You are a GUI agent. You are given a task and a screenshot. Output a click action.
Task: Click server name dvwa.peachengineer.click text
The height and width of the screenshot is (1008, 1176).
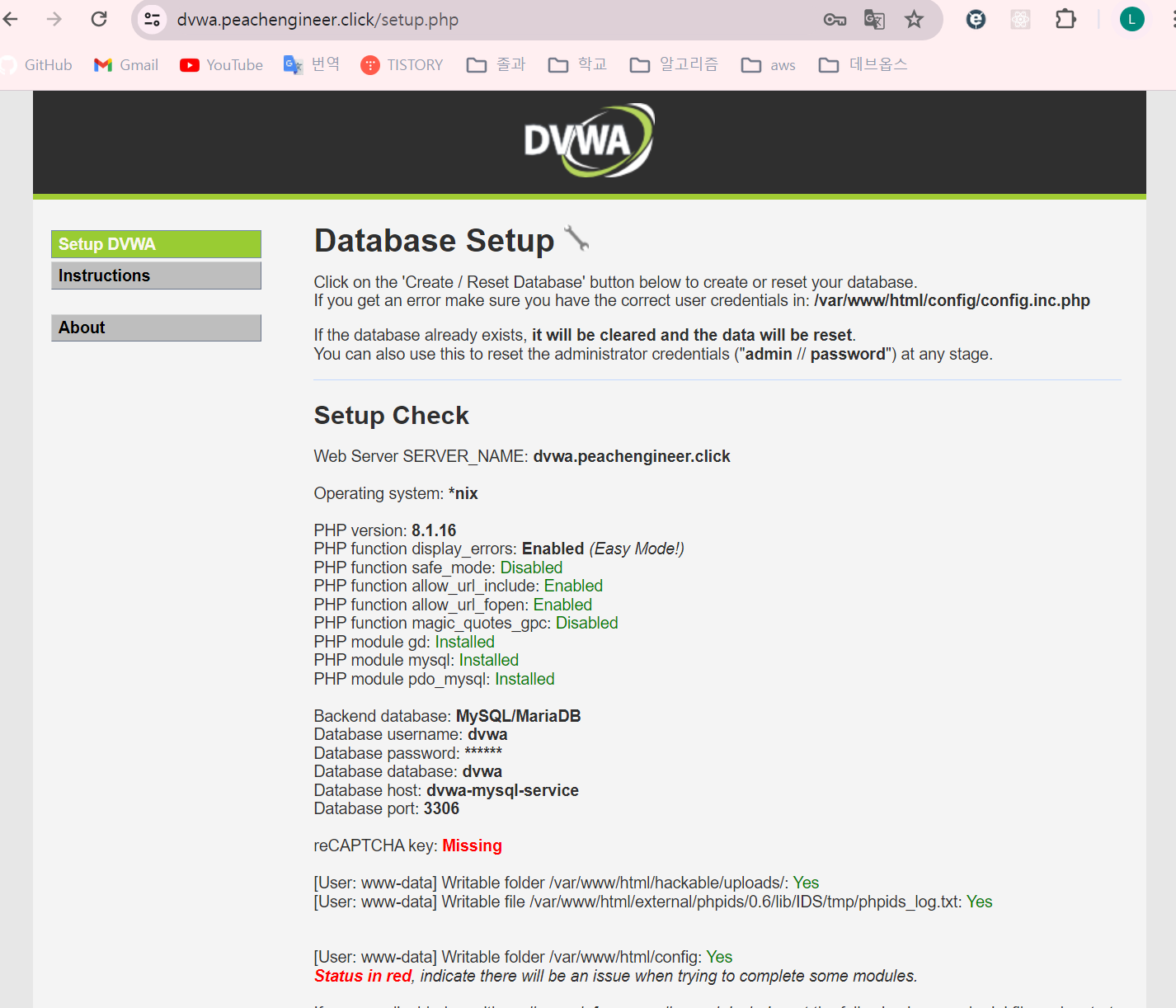click(x=632, y=456)
